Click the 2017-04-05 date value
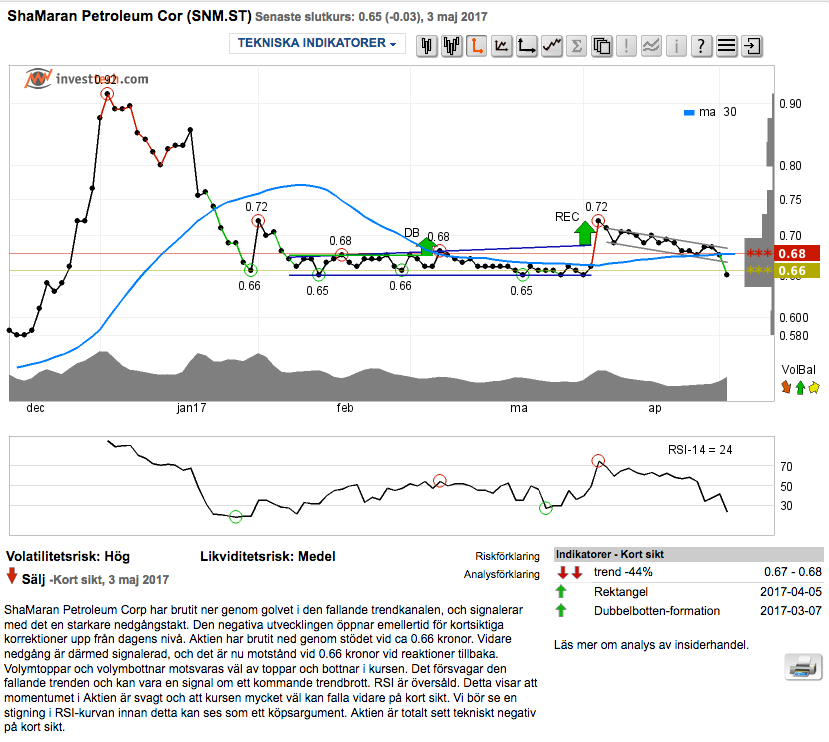 pos(791,592)
